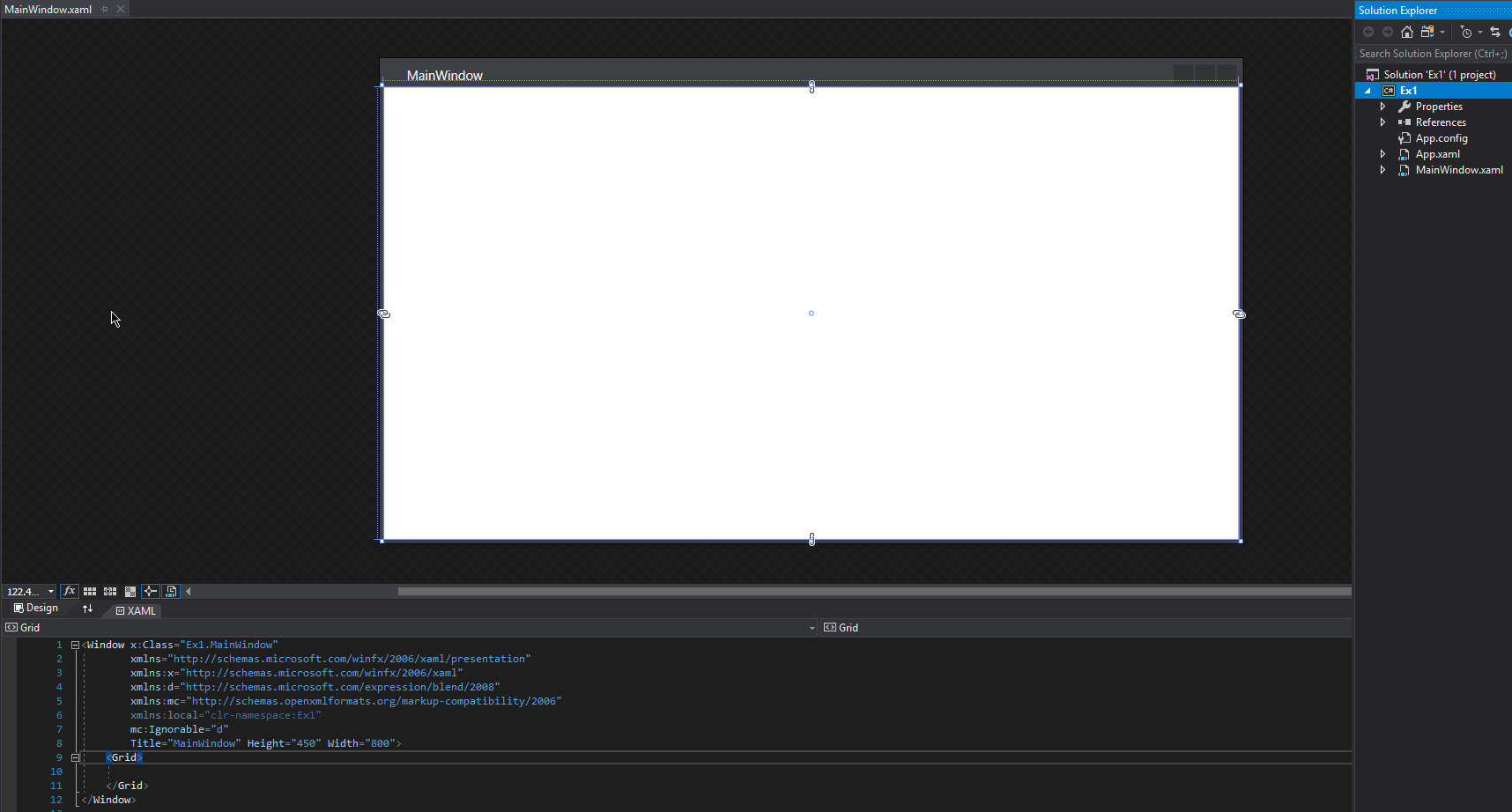This screenshot has height=812, width=1512.
Task: Toggle snapping to gridlines icon
Action: point(110,591)
